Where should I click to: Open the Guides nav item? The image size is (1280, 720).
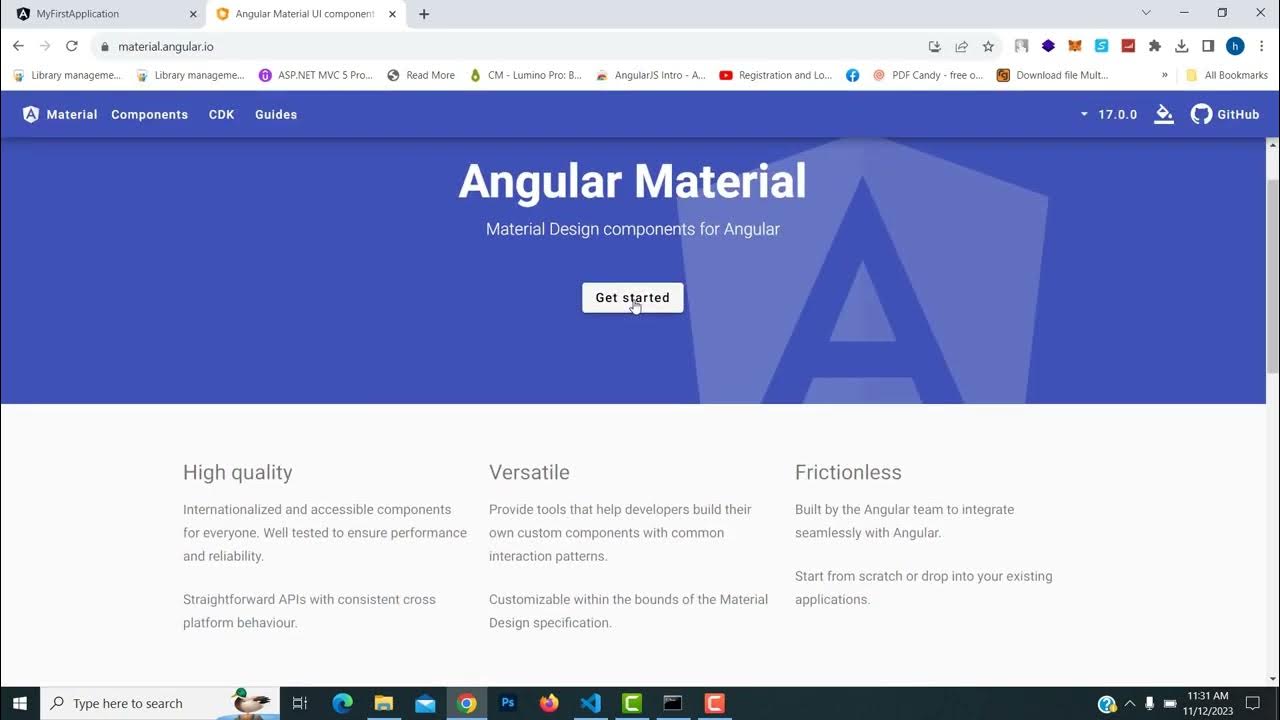click(276, 114)
